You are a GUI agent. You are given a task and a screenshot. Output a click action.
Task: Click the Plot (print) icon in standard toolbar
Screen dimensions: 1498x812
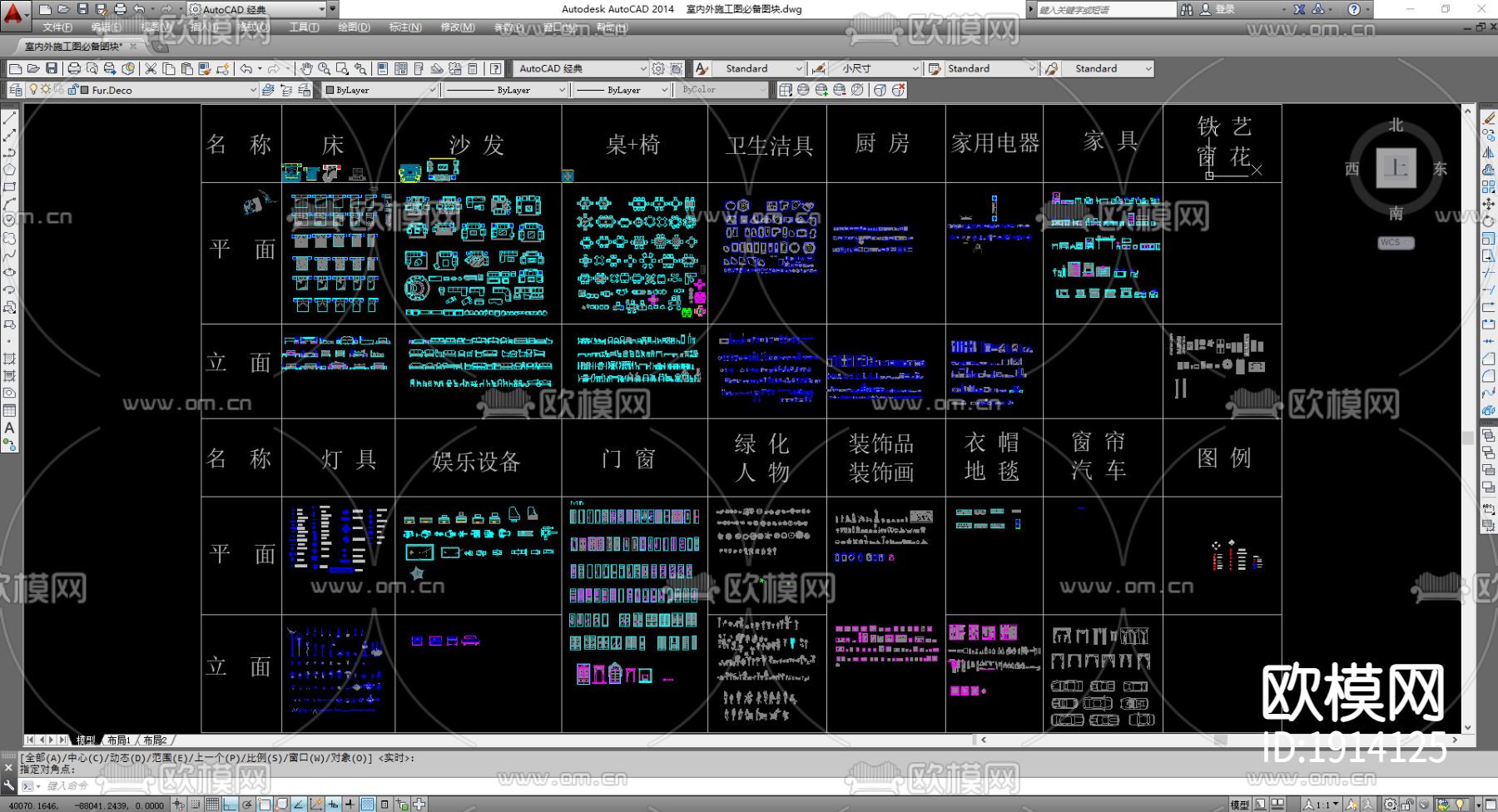click(74, 68)
